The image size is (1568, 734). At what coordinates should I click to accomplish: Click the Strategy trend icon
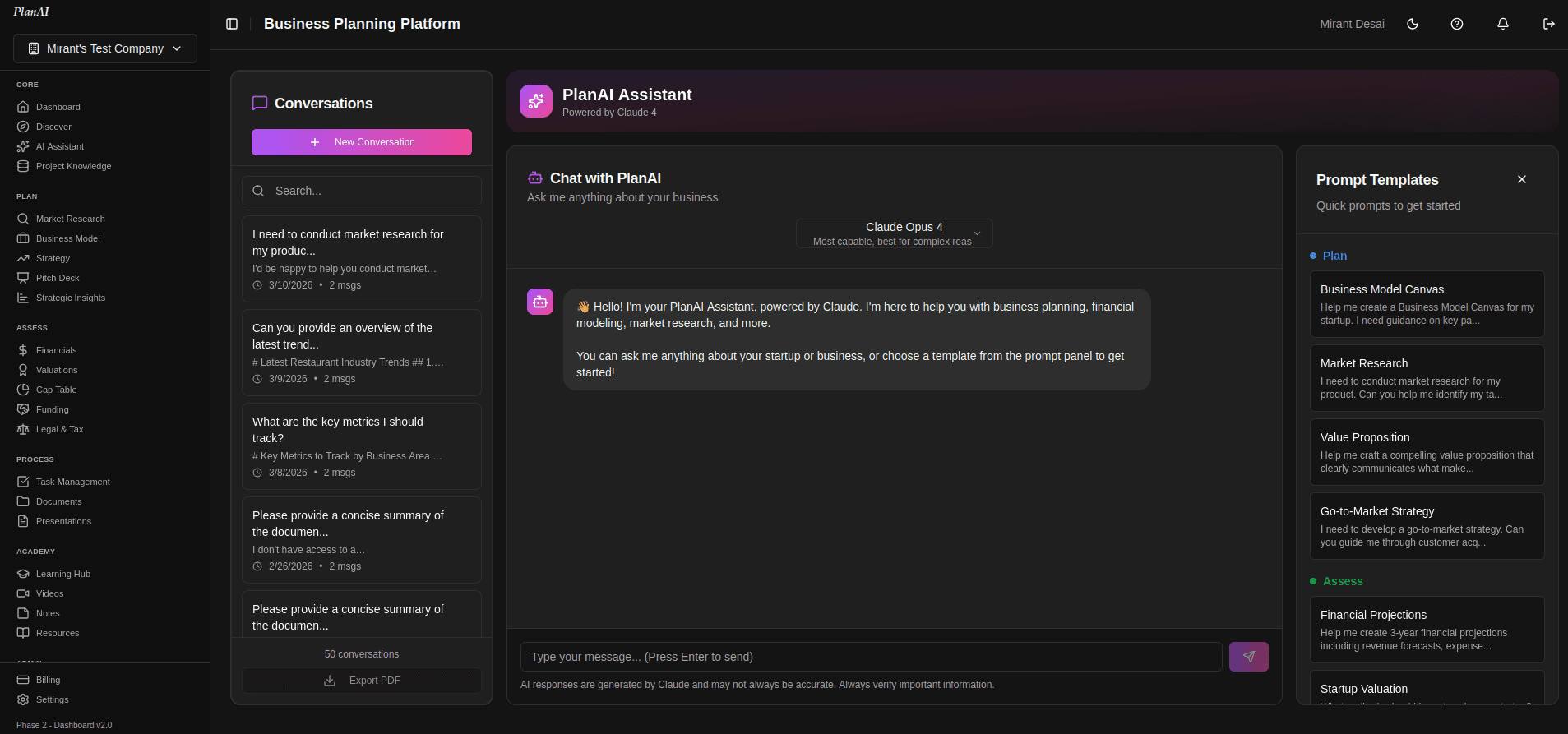pos(23,258)
